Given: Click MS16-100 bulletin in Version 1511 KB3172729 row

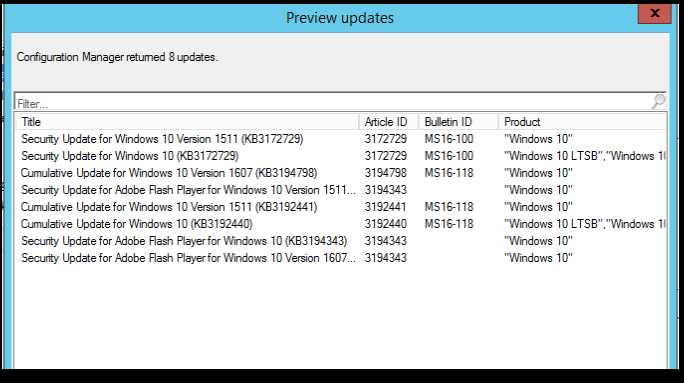Looking at the screenshot, I should tap(449, 139).
